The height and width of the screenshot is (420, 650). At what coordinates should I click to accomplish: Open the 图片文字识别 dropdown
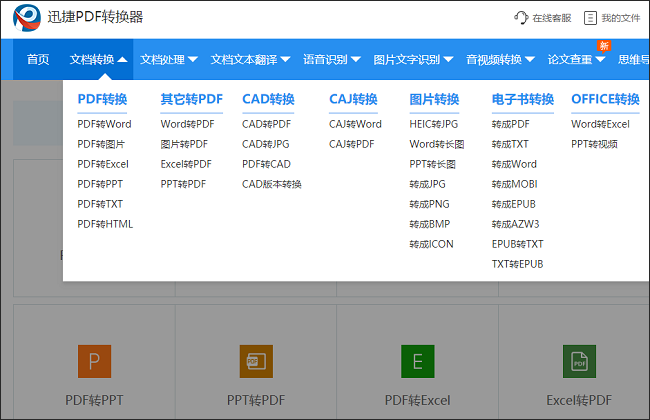coord(413,59)
